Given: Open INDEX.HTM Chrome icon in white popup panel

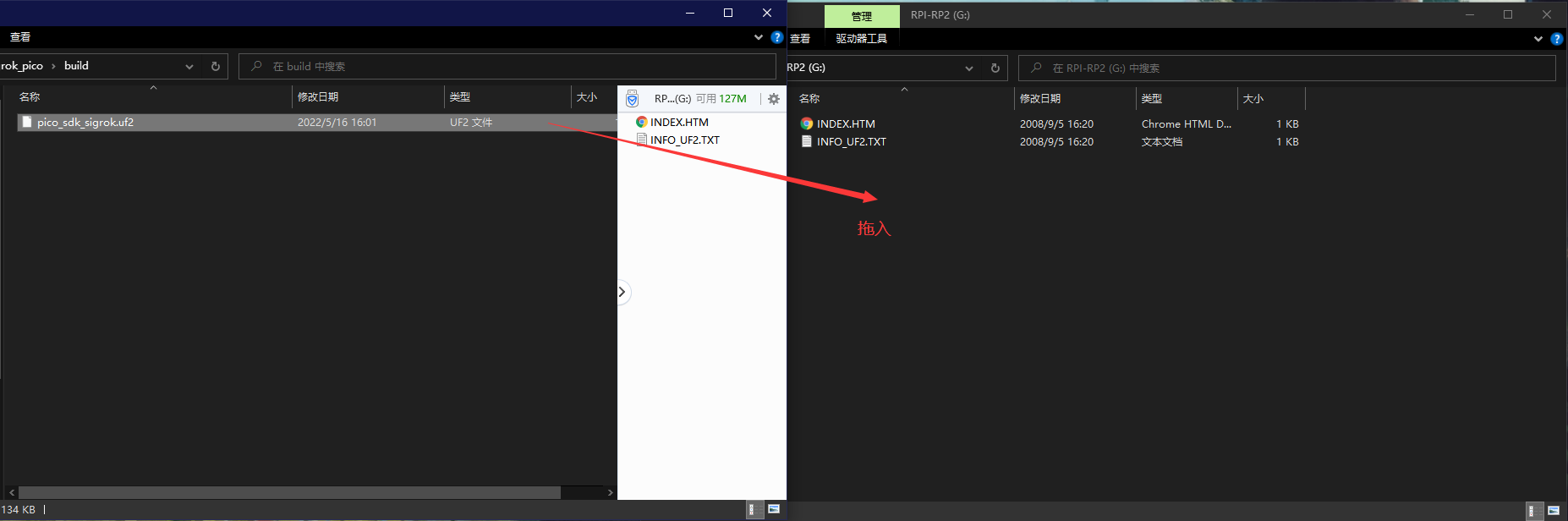Looking at the screenshot, I should pyautogui.click(x=642, y=123).
